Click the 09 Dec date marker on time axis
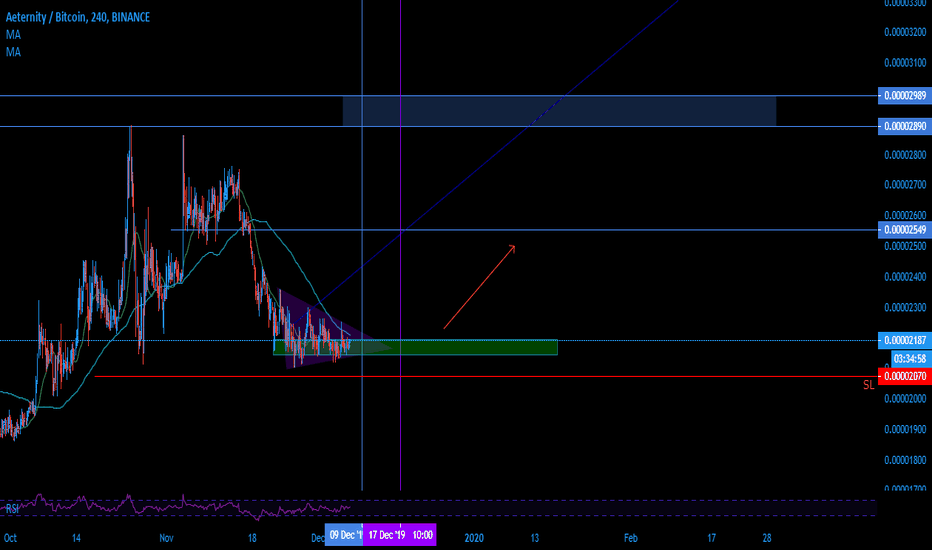The image size is (932, 550). click(344, 535)
